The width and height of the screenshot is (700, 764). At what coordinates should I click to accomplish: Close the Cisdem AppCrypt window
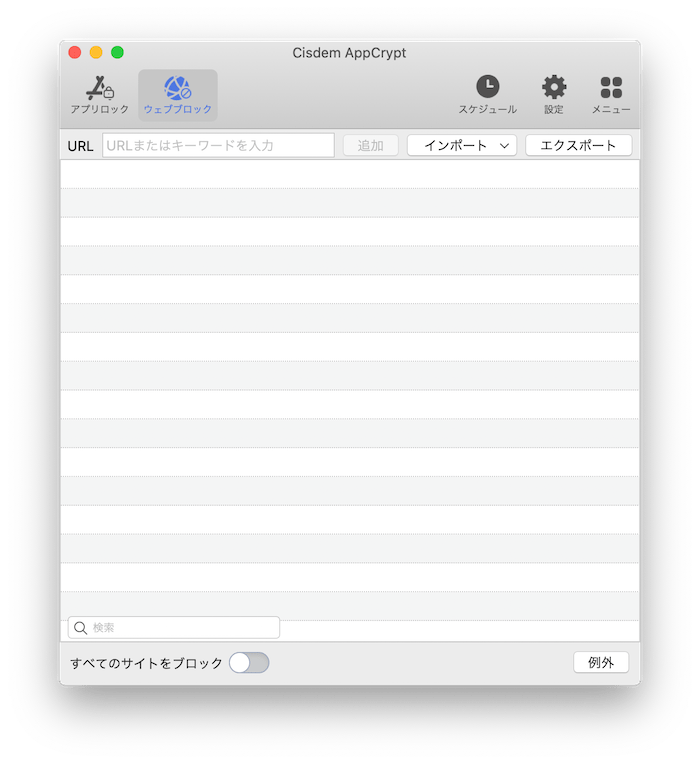click(75, 52)
